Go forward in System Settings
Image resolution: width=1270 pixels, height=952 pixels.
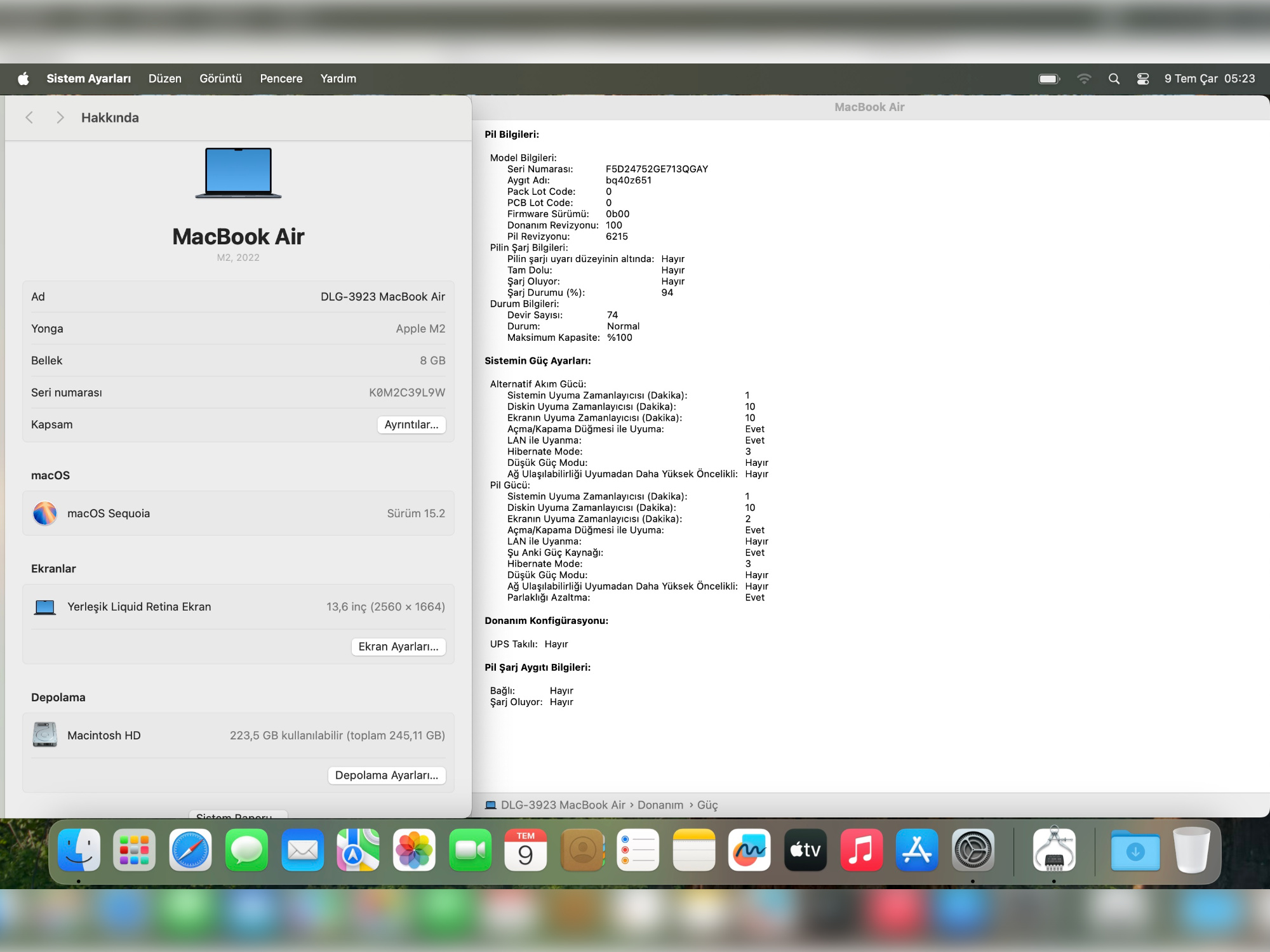pyautogui.click(x=60, y=117)
